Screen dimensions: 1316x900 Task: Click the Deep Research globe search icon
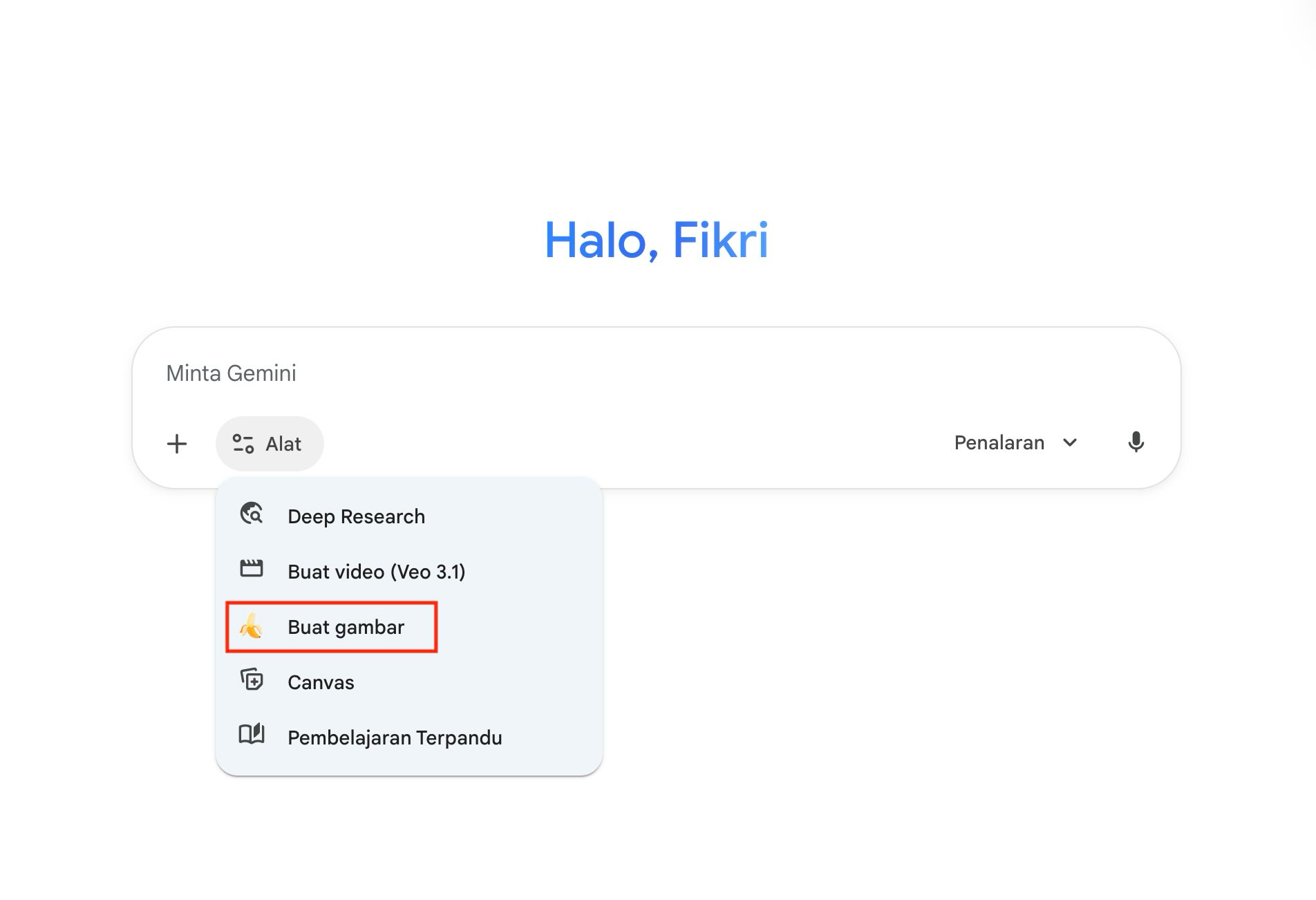[x=252, y=514]
